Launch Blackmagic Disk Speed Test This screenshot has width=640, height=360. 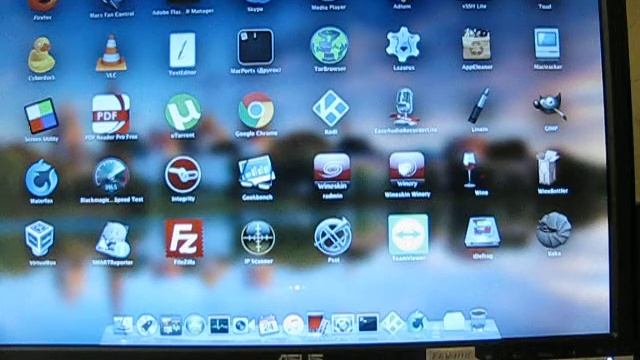111,176
